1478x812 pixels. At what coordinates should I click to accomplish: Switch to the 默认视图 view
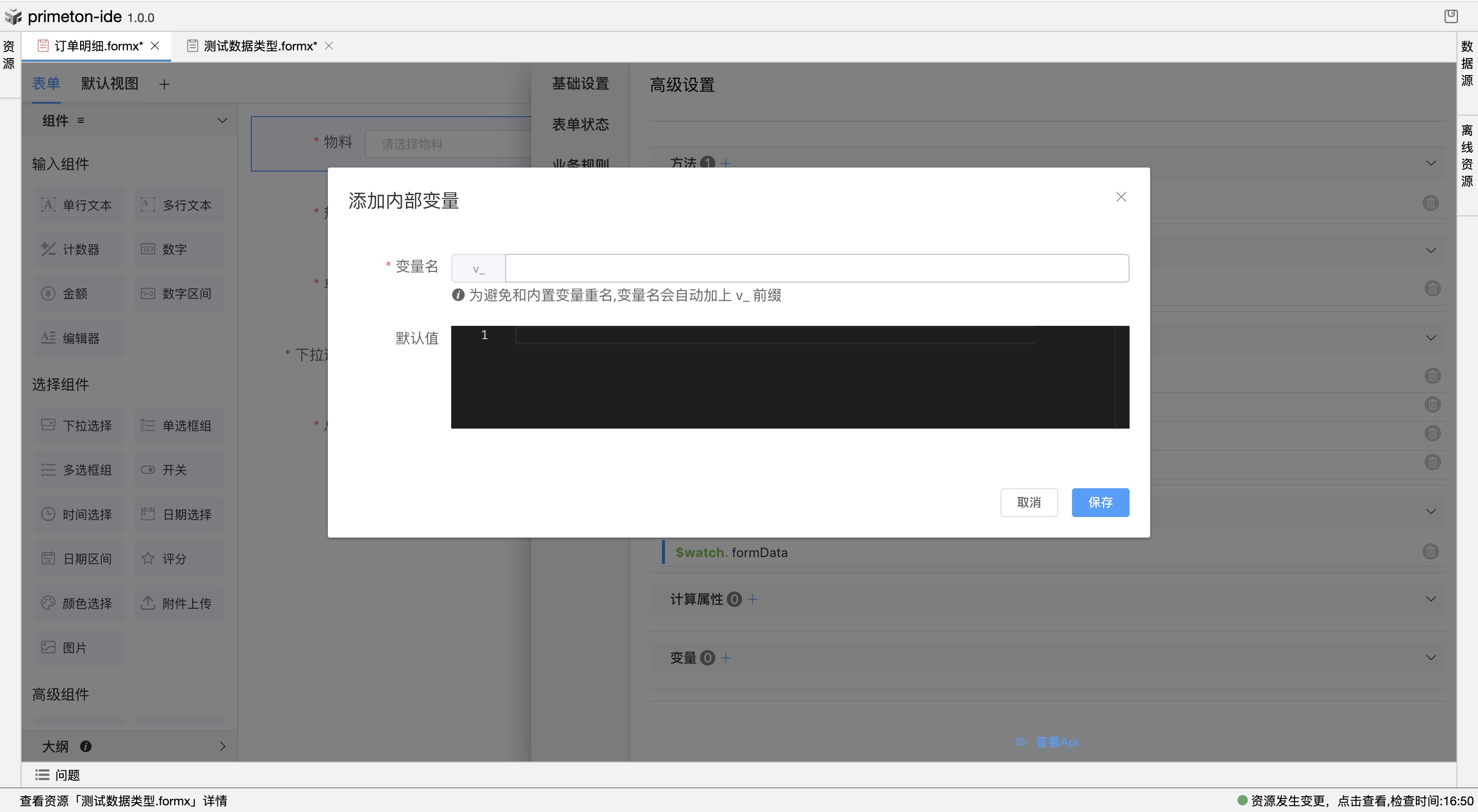tap(110, 84)
